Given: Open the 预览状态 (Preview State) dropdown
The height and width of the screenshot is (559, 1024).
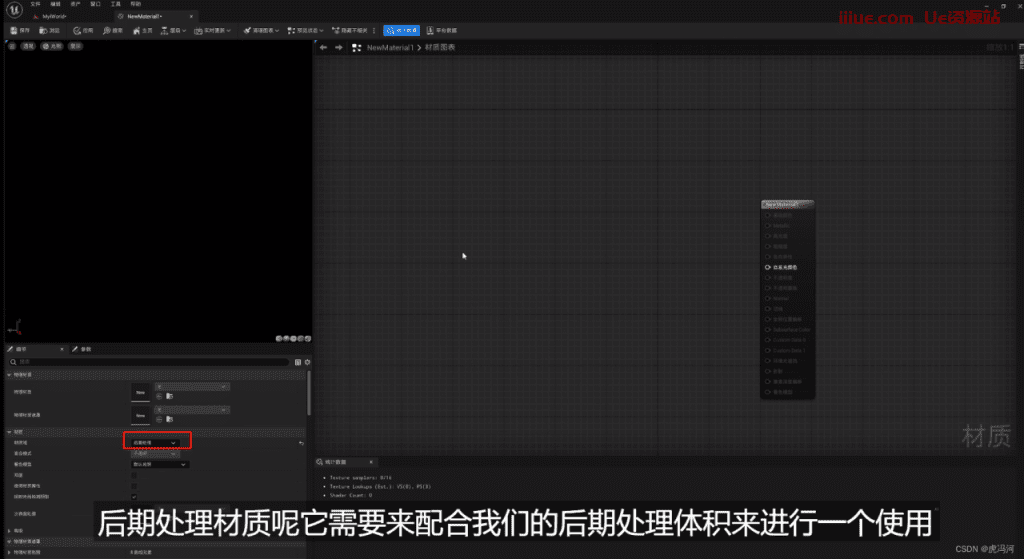Looking at the screenshot, I should click(x=306, y=31).
